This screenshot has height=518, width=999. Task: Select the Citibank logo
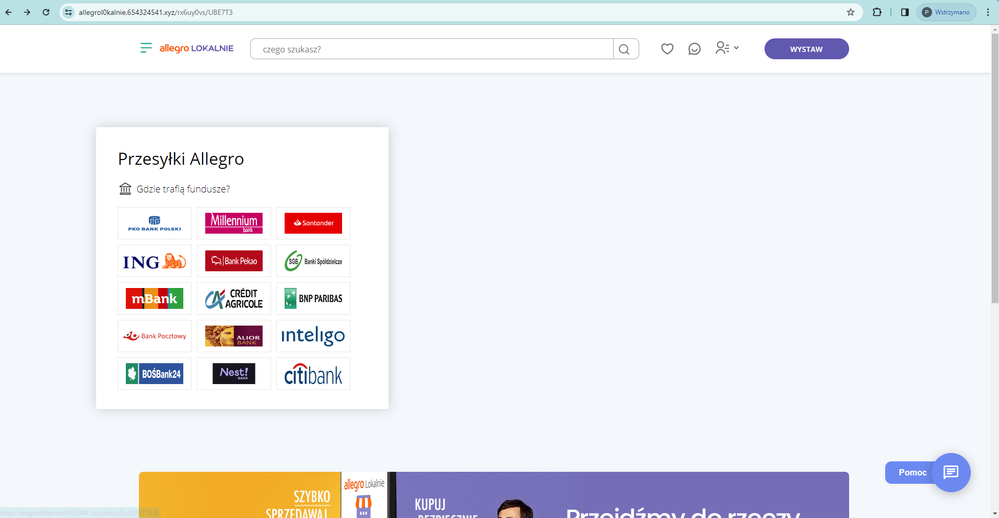313,373
